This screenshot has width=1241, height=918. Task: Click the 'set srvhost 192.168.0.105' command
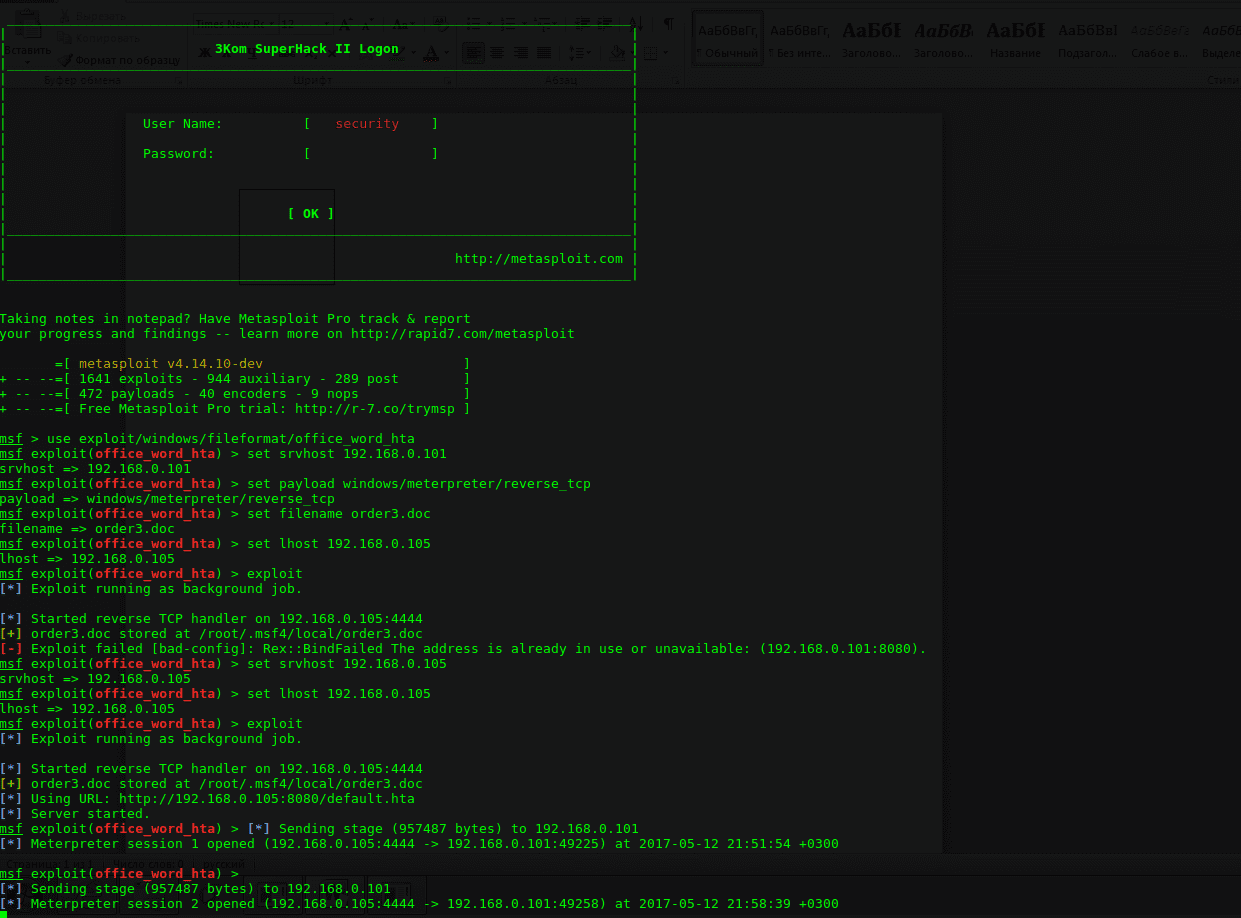click(347, 664)
